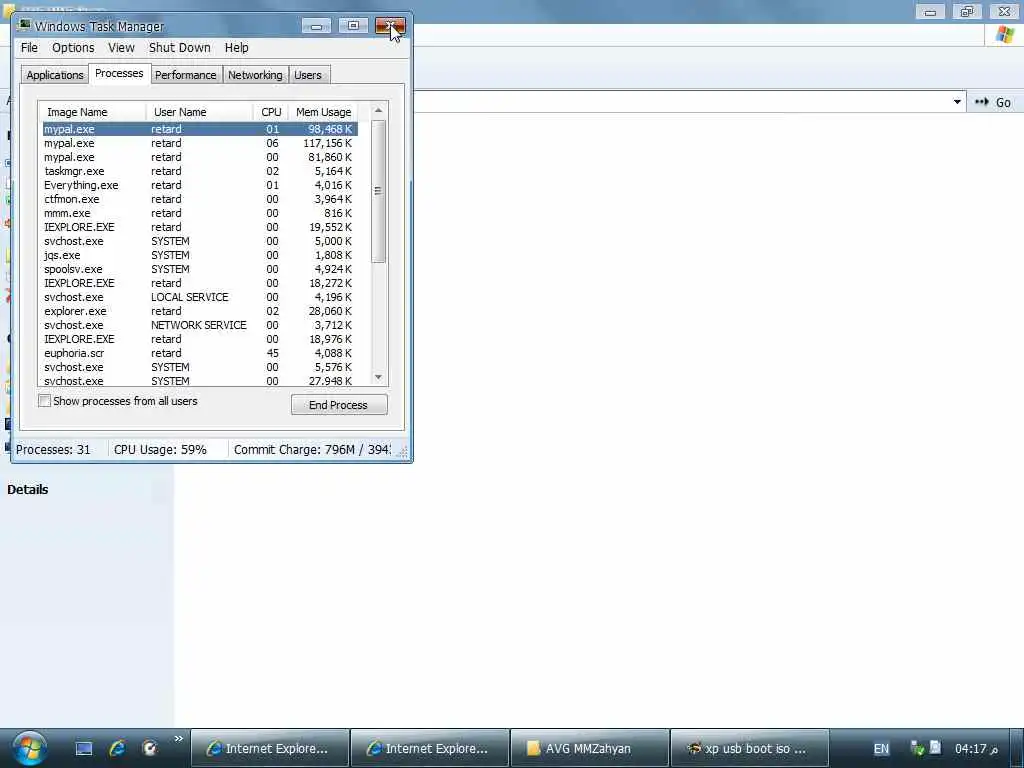Screen dimensions: 1024x768
Task: Click the Task Manager title bar icon
Action: pyautogui.click(x=24, y=25)
